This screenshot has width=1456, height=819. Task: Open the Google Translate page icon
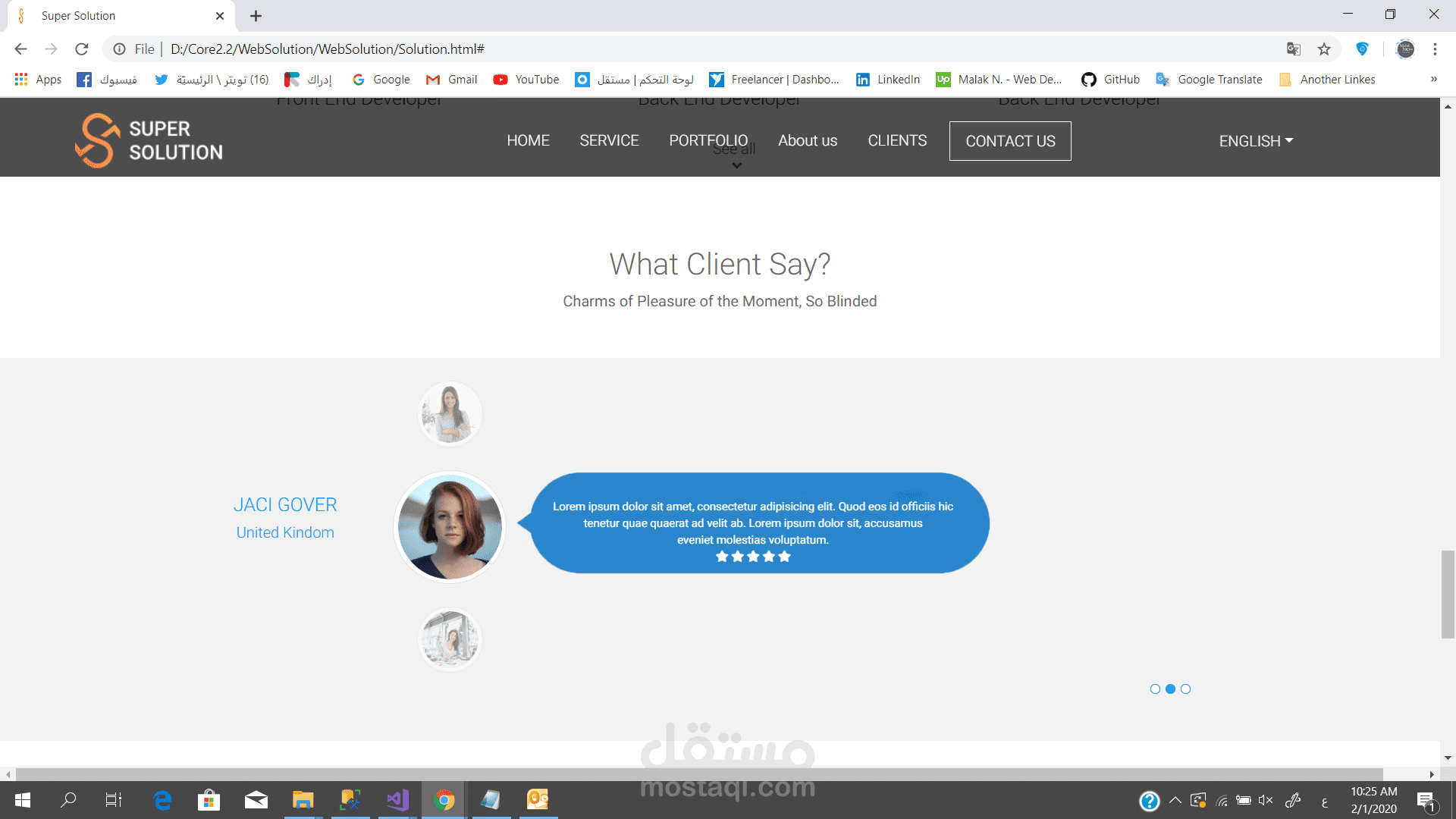pos(1294,49)
